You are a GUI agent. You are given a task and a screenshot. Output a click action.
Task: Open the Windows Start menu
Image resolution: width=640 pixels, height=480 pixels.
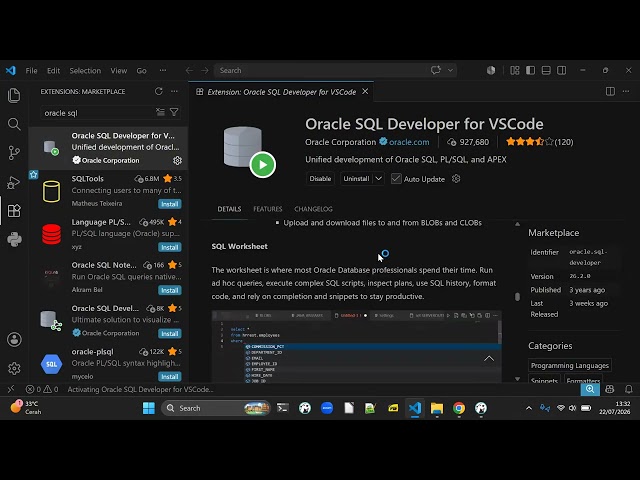tap(149, 408)
